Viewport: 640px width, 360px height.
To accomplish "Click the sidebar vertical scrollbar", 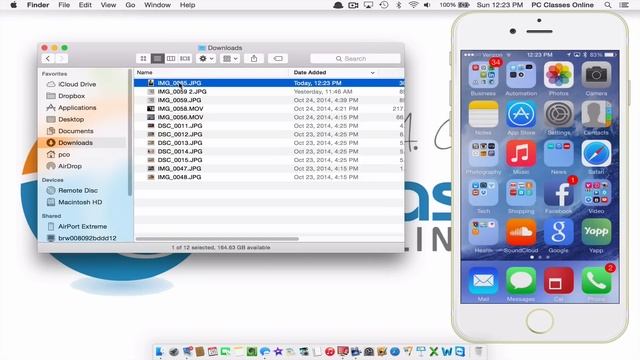I will point(130,133).
